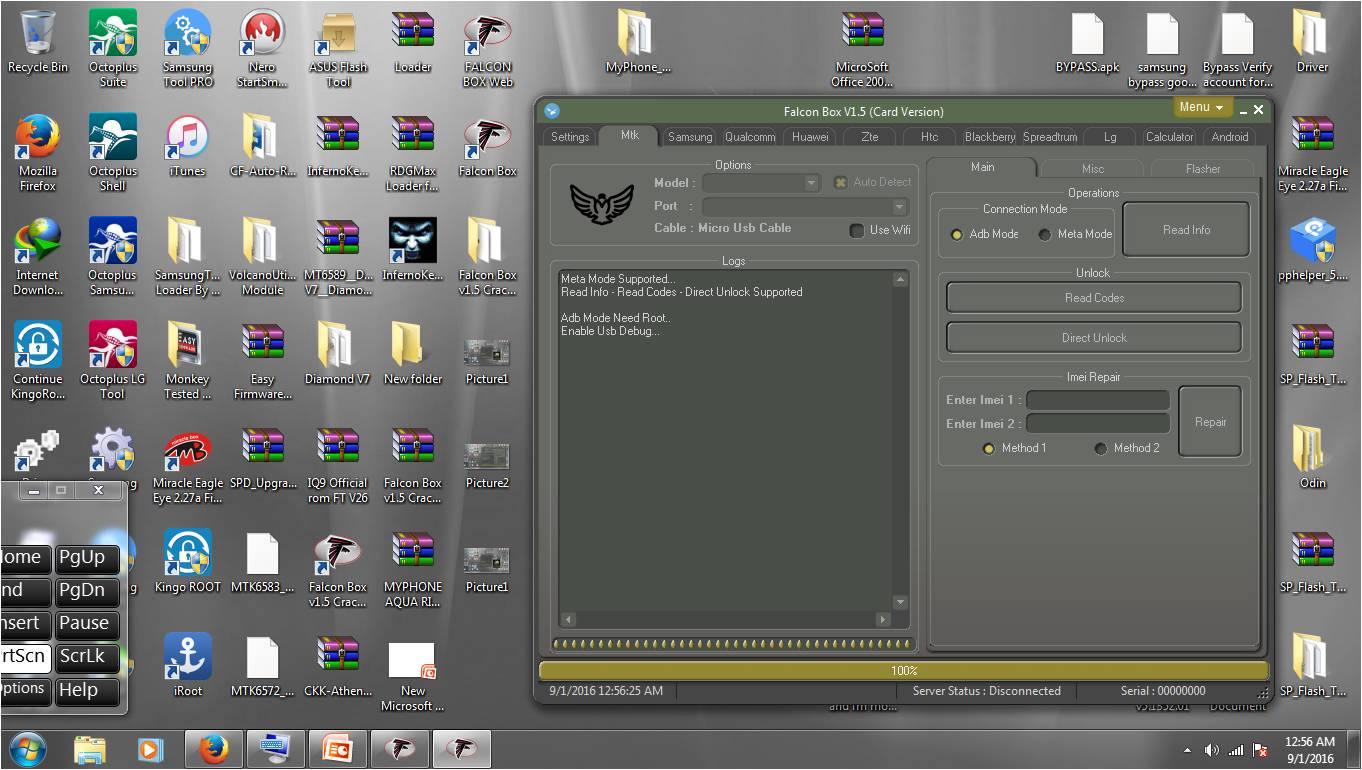Click the Logs vertical scrollbar down arrow

900,602
